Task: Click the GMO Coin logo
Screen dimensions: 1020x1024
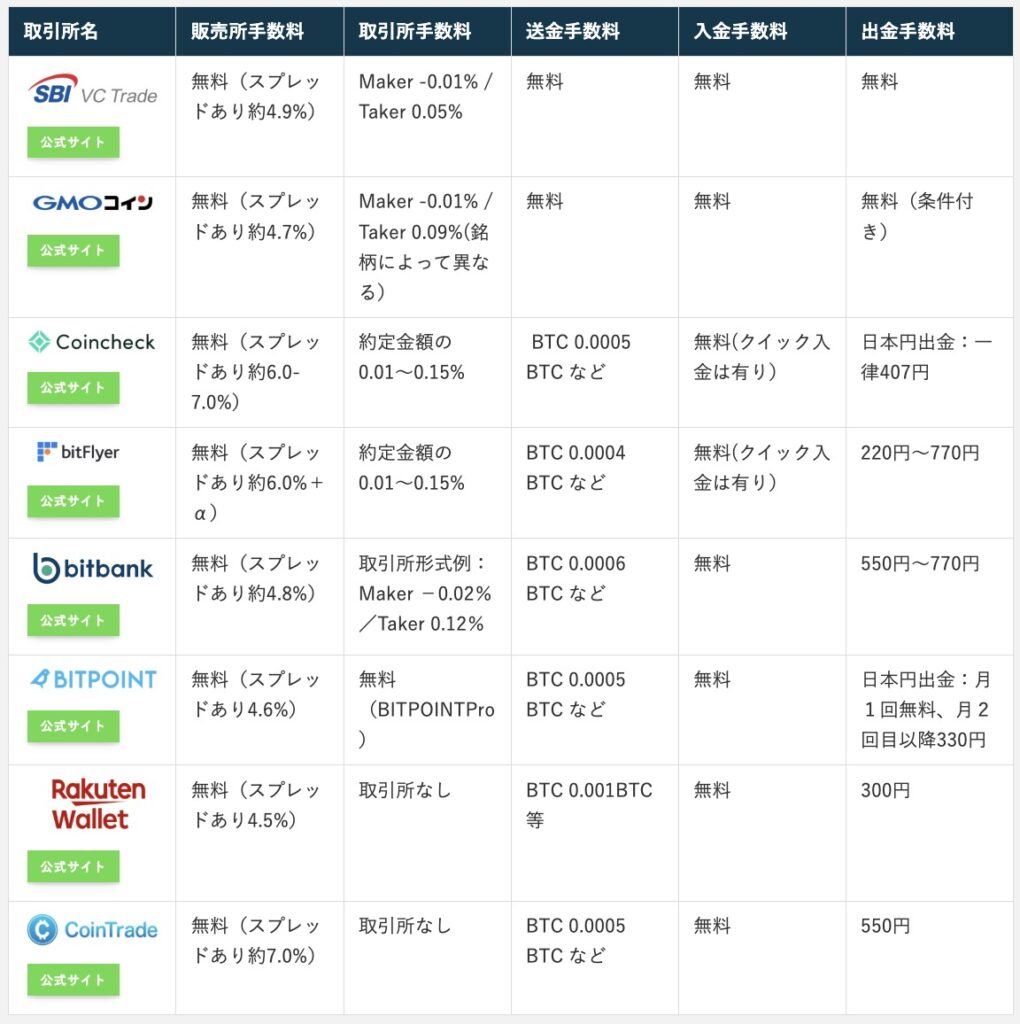Action: coord(92,203)
